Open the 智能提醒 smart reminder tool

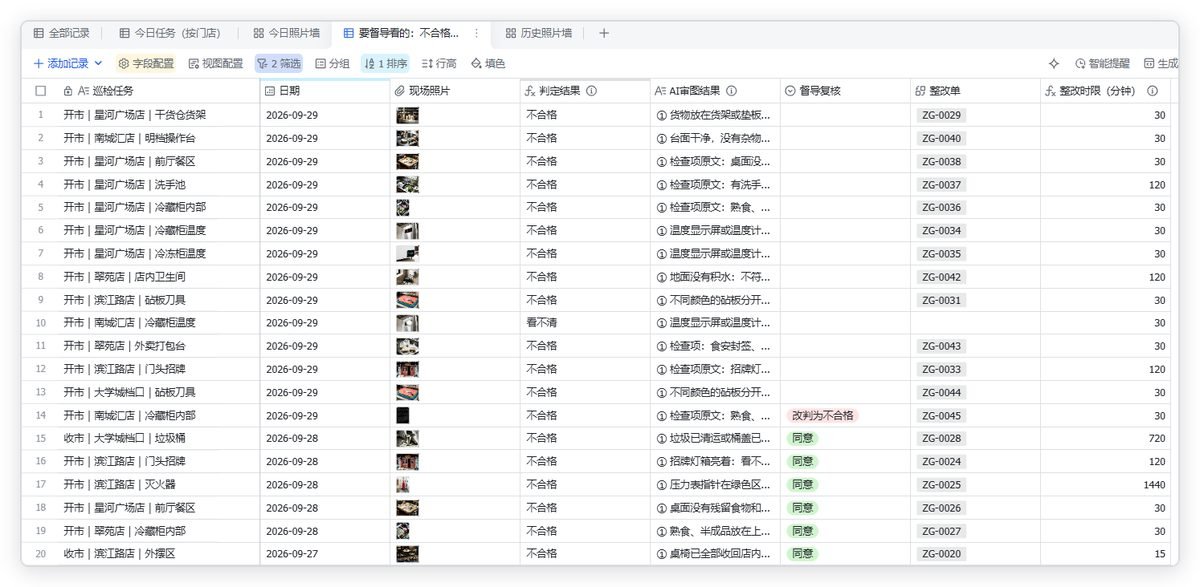(x=1102, y=63)
